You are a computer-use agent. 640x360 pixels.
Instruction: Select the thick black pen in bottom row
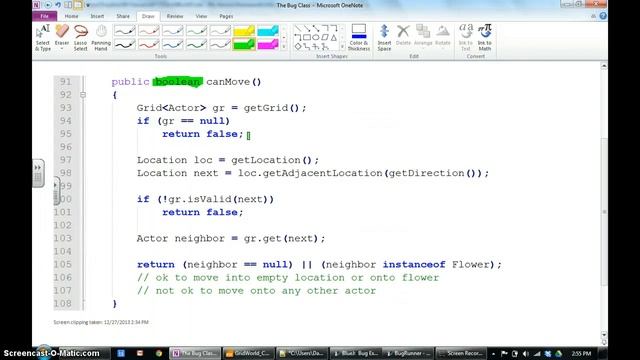(x=124, y=44)
